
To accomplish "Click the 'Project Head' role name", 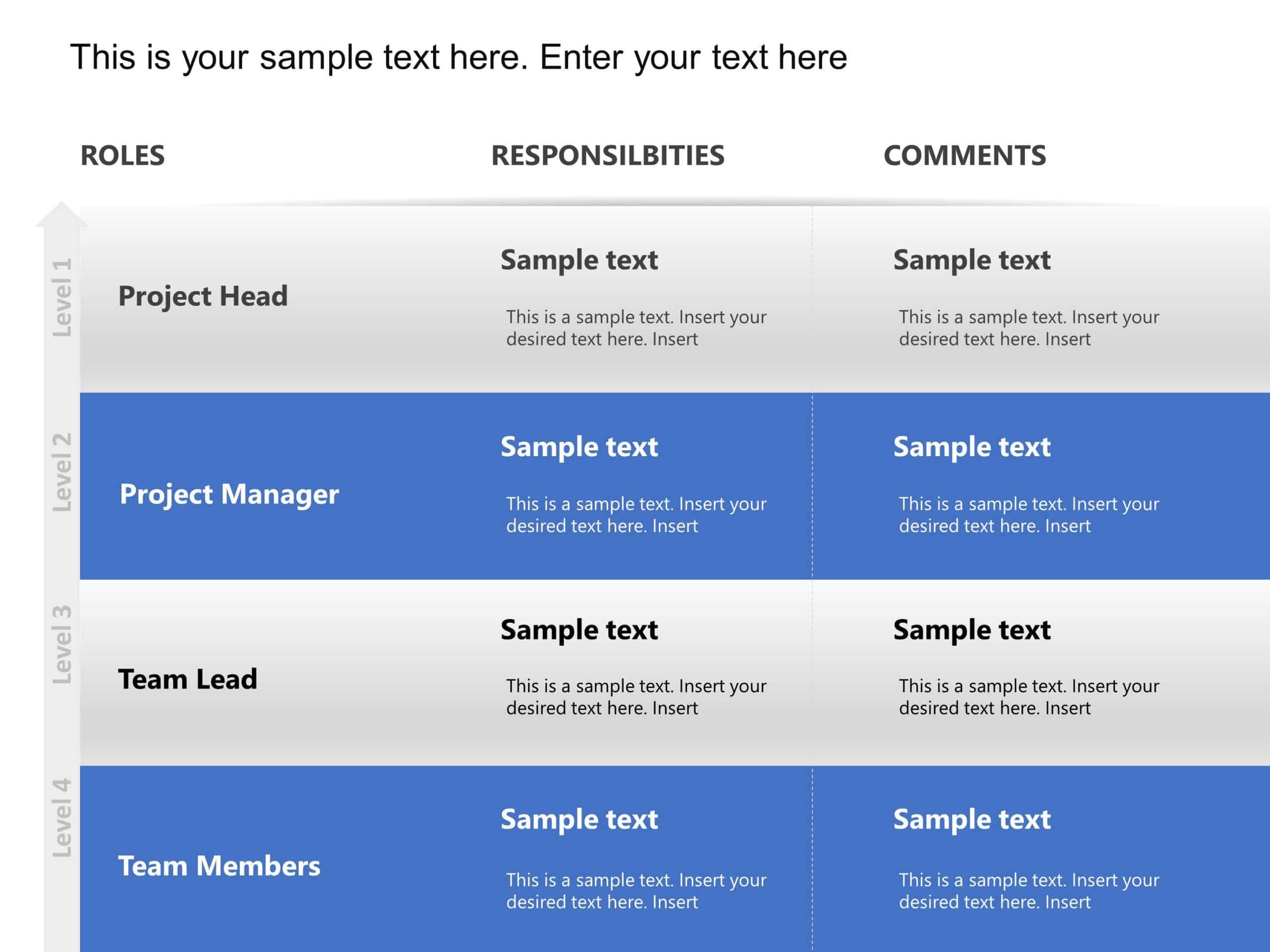I will pos(203,297).
